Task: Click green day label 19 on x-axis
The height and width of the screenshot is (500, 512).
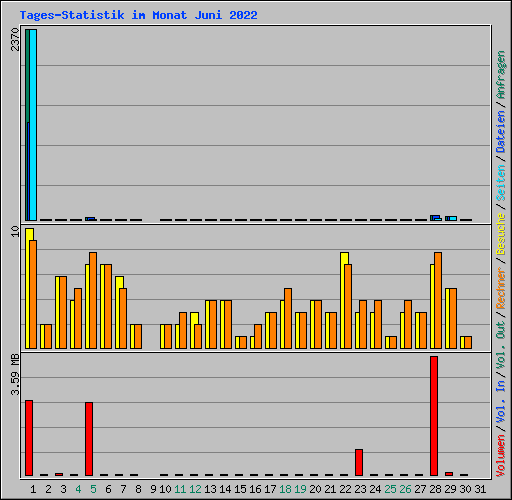Action: 300,489
